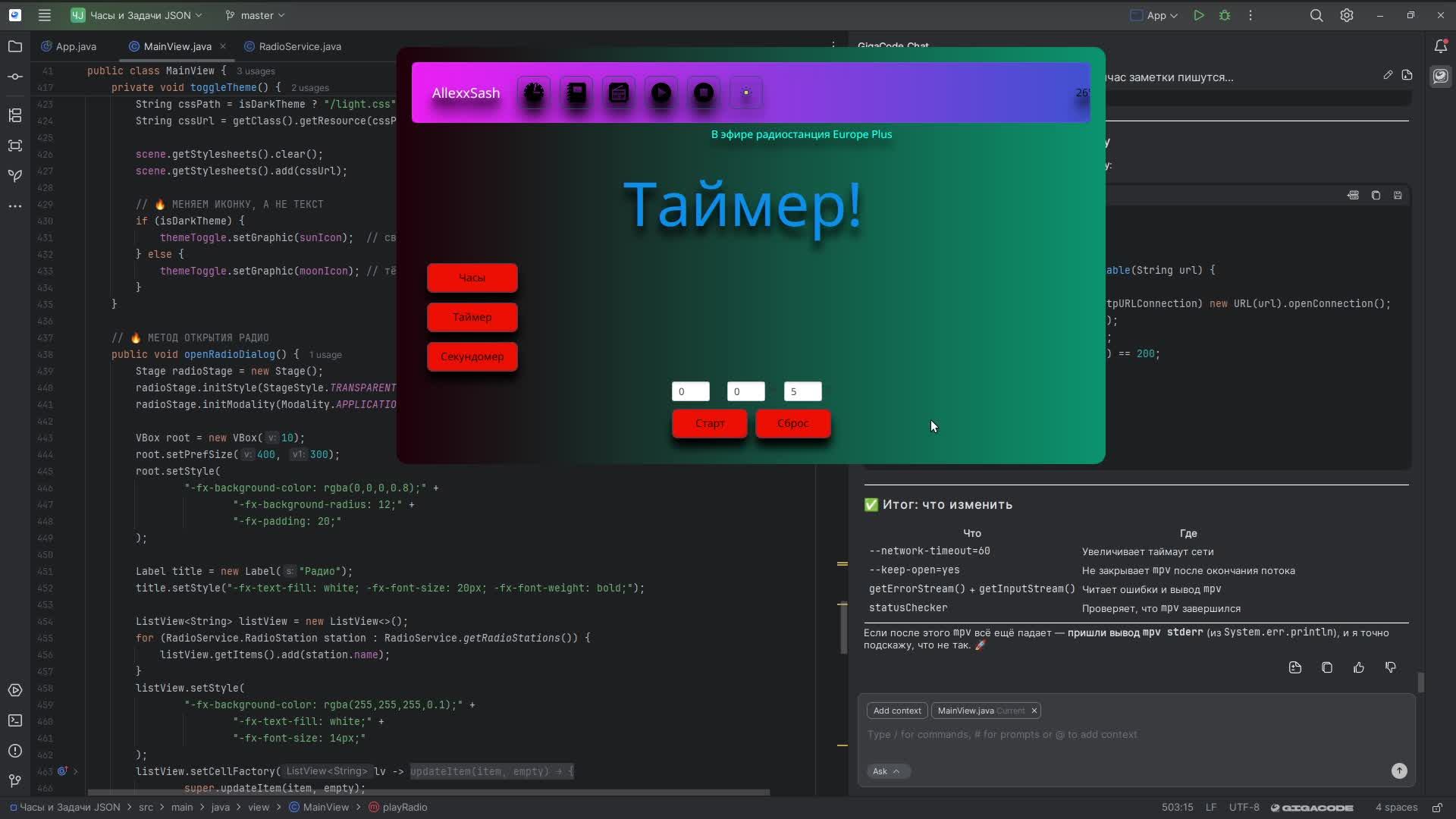This screenshot has width=1456, height=819.
Task: Start a new chat with the document icon
Action: pyautogui.click(x=1407, y=75)
